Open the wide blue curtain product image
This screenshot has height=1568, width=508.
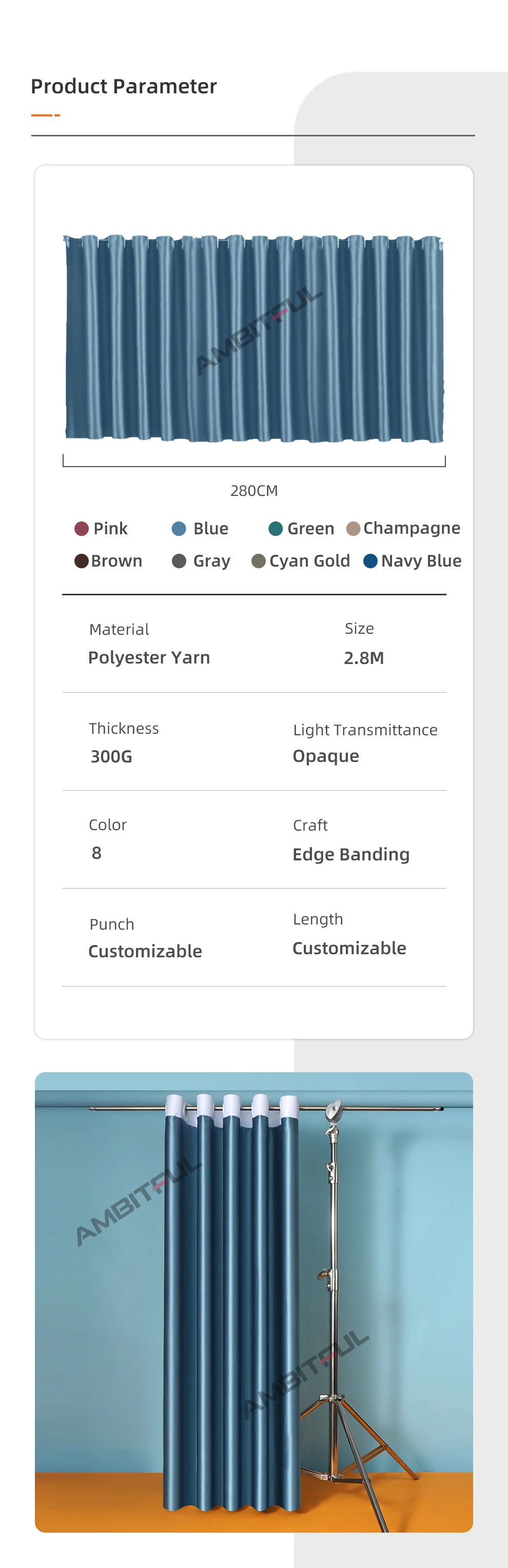[254, 338]
